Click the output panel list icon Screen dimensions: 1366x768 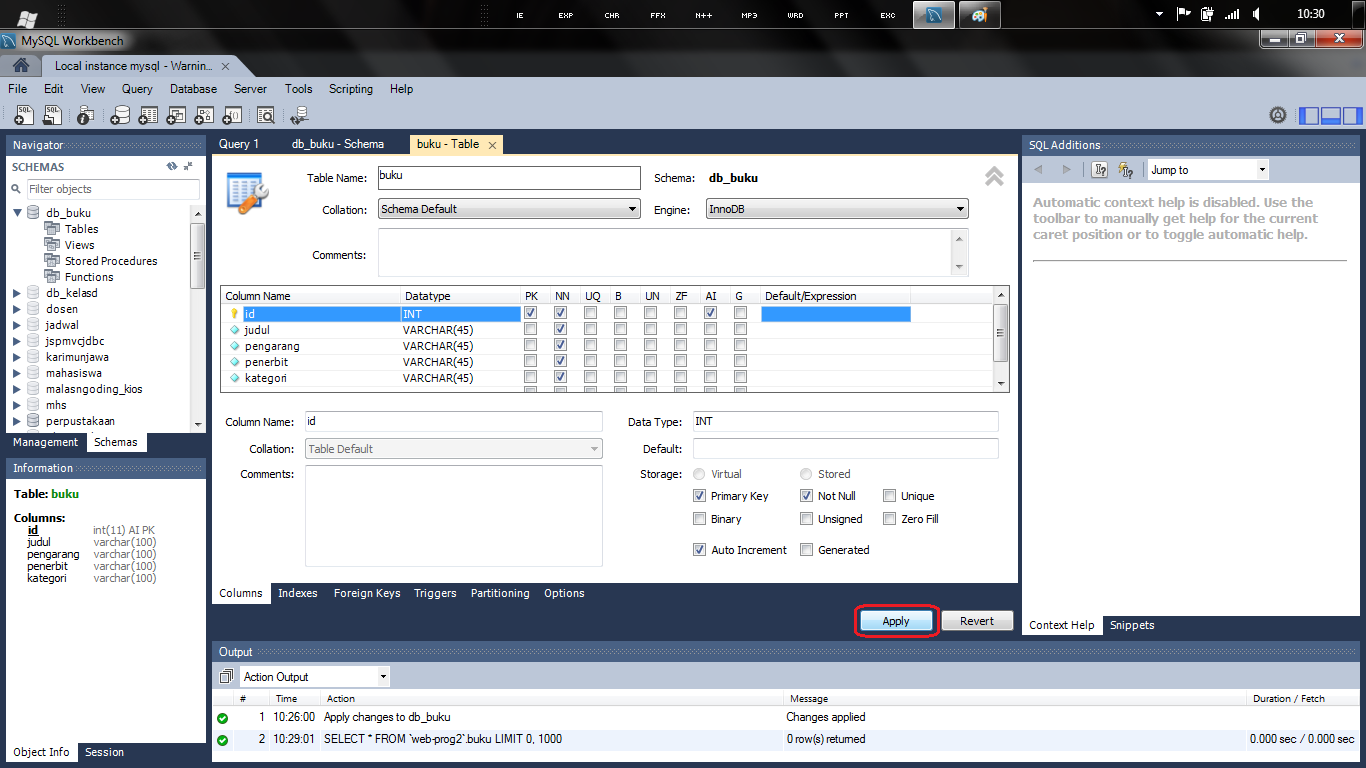tap(226, 677)
